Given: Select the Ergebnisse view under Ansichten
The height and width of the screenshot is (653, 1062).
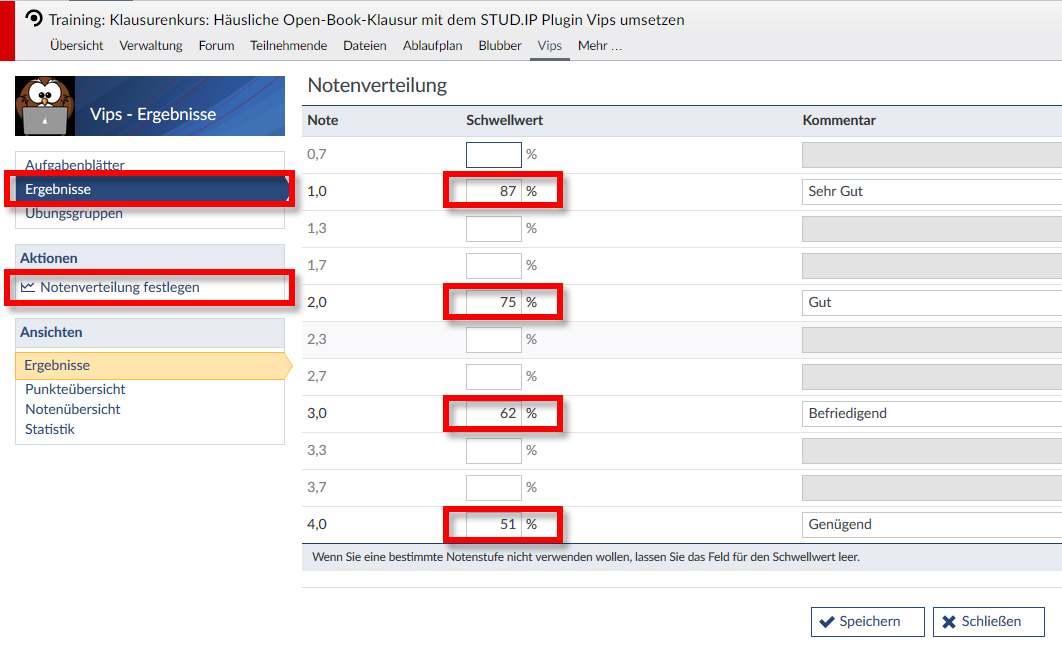Looking at the screenshot, I should [153, 365].
